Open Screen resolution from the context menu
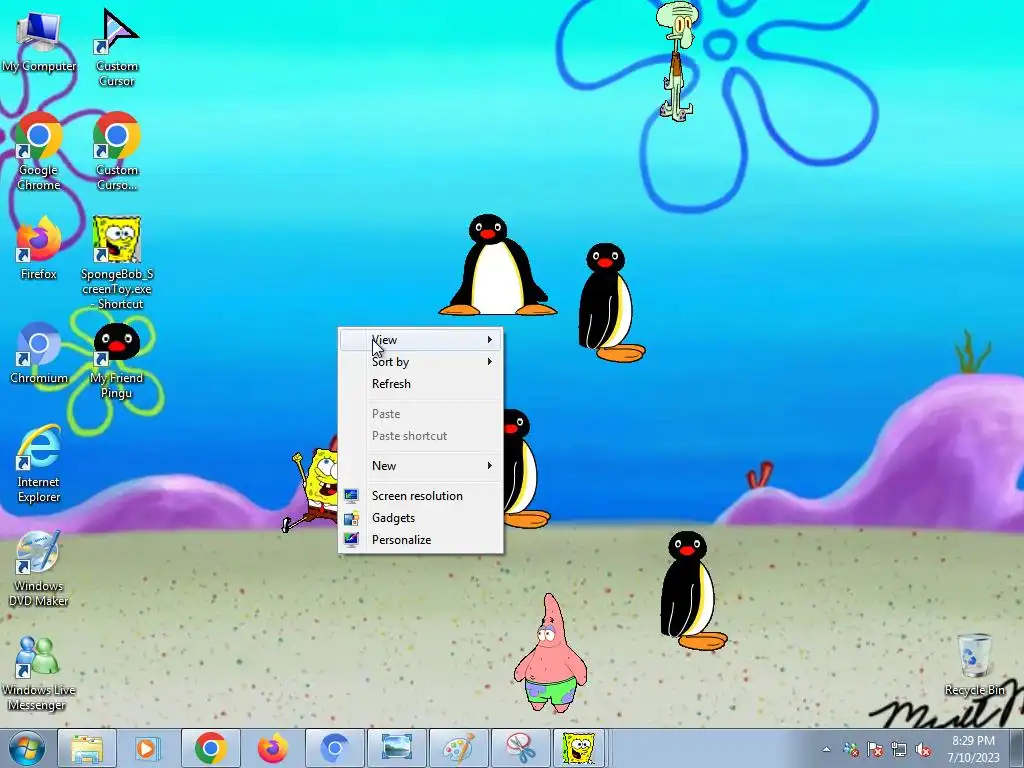 click(x=421, y=496)
